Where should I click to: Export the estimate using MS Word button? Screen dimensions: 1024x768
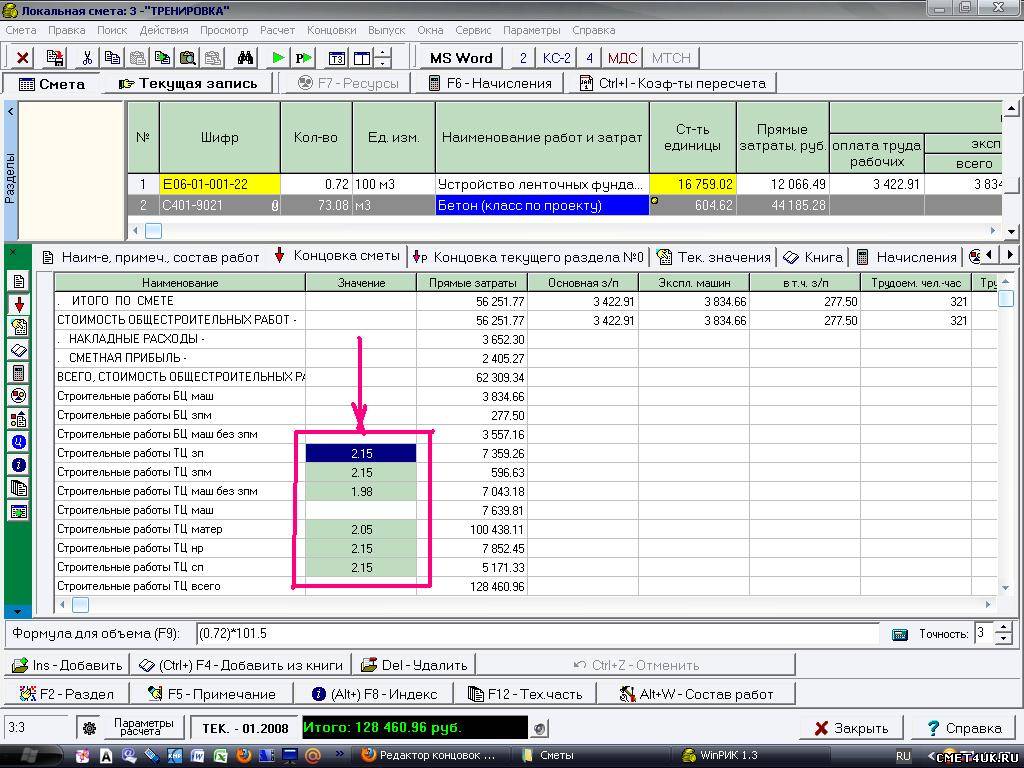coord(461,58)
